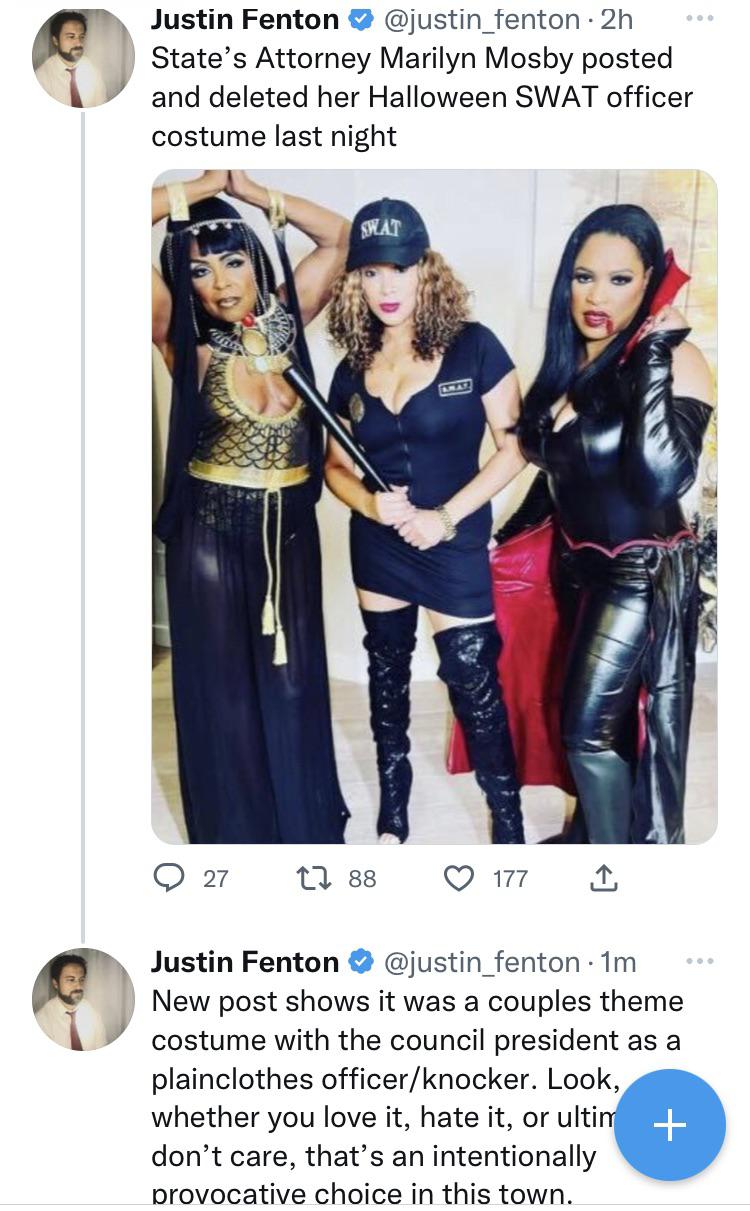The width and height of the screenshot is (750, 1211).
Task: Tap the verified badge on the second tweet
Action: click(x=358, y=962)
